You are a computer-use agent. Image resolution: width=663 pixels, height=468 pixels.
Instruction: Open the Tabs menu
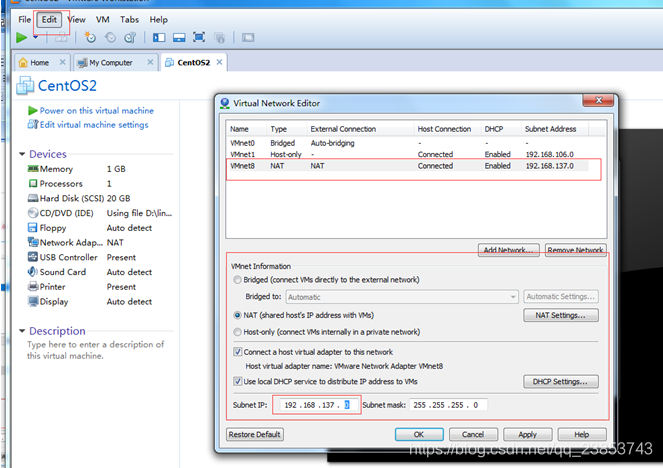(x=129, y=19)
